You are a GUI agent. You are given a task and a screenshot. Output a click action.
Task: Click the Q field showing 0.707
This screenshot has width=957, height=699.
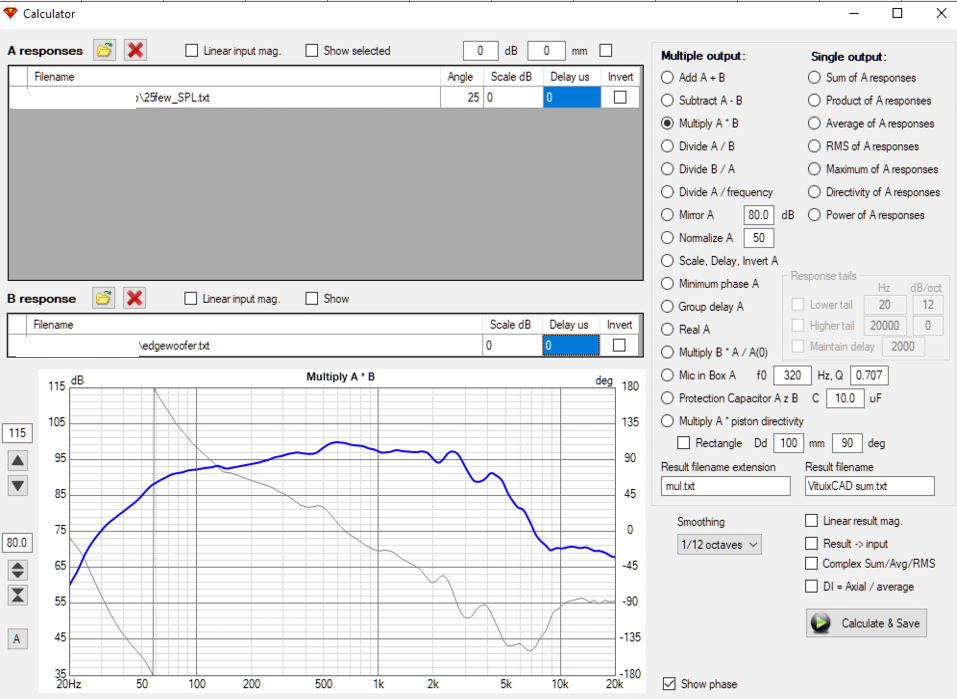[x=869, y=375]
